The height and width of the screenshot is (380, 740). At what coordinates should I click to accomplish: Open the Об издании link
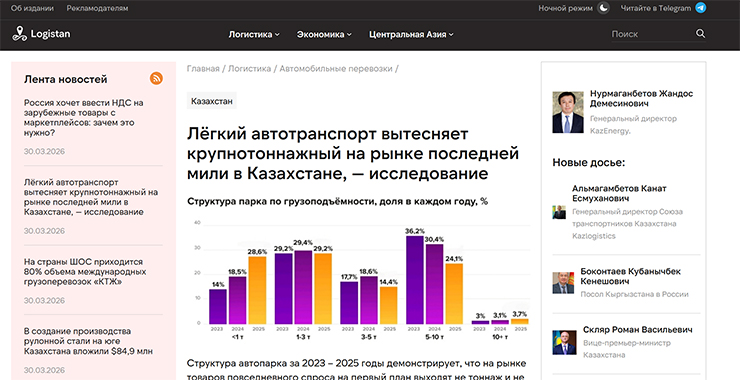tap(33, 8)
